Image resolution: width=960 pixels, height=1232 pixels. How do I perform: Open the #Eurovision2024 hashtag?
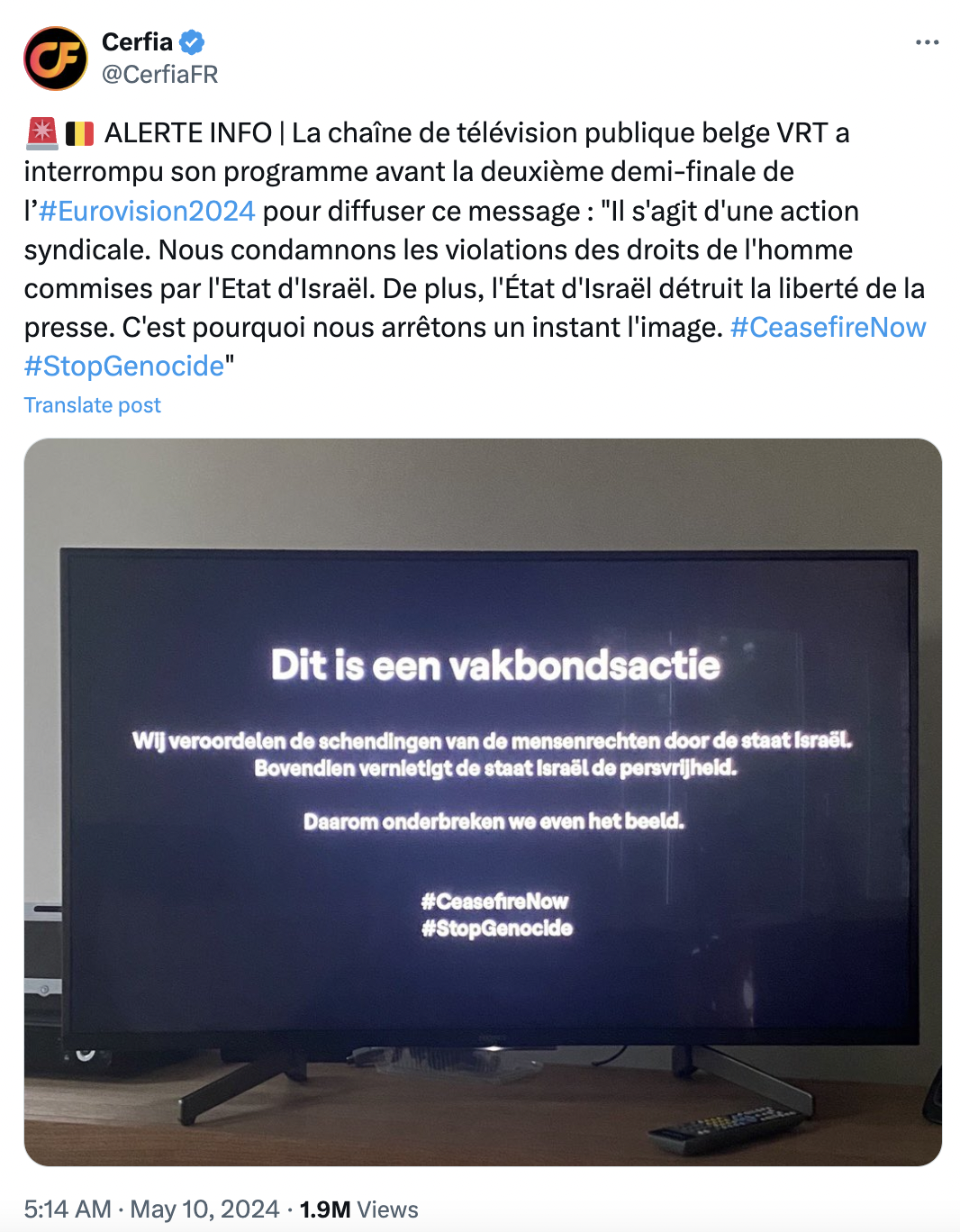147,211
